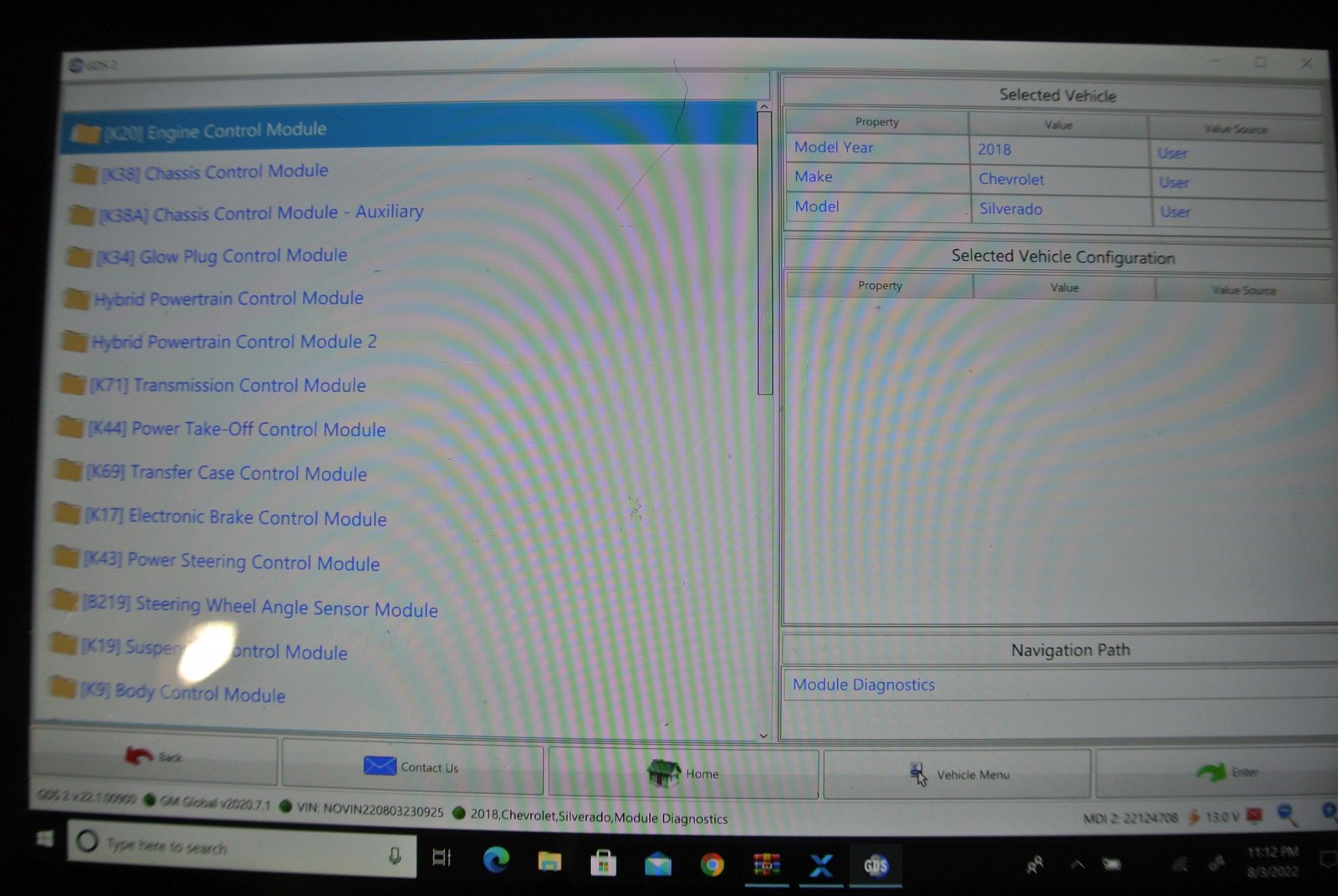Click the User source cell in Make row

tap(1238, 183)
